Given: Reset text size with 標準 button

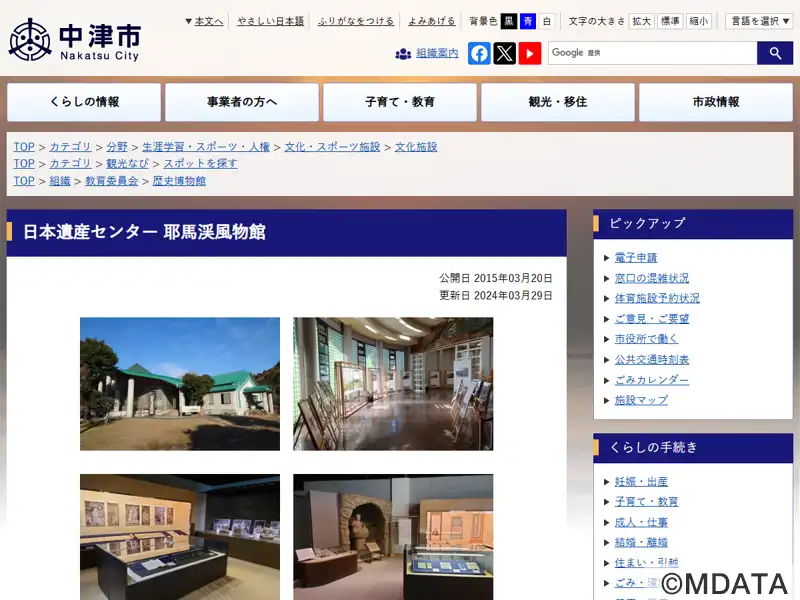Looking at the screenshot, I should tap(670, 21).
